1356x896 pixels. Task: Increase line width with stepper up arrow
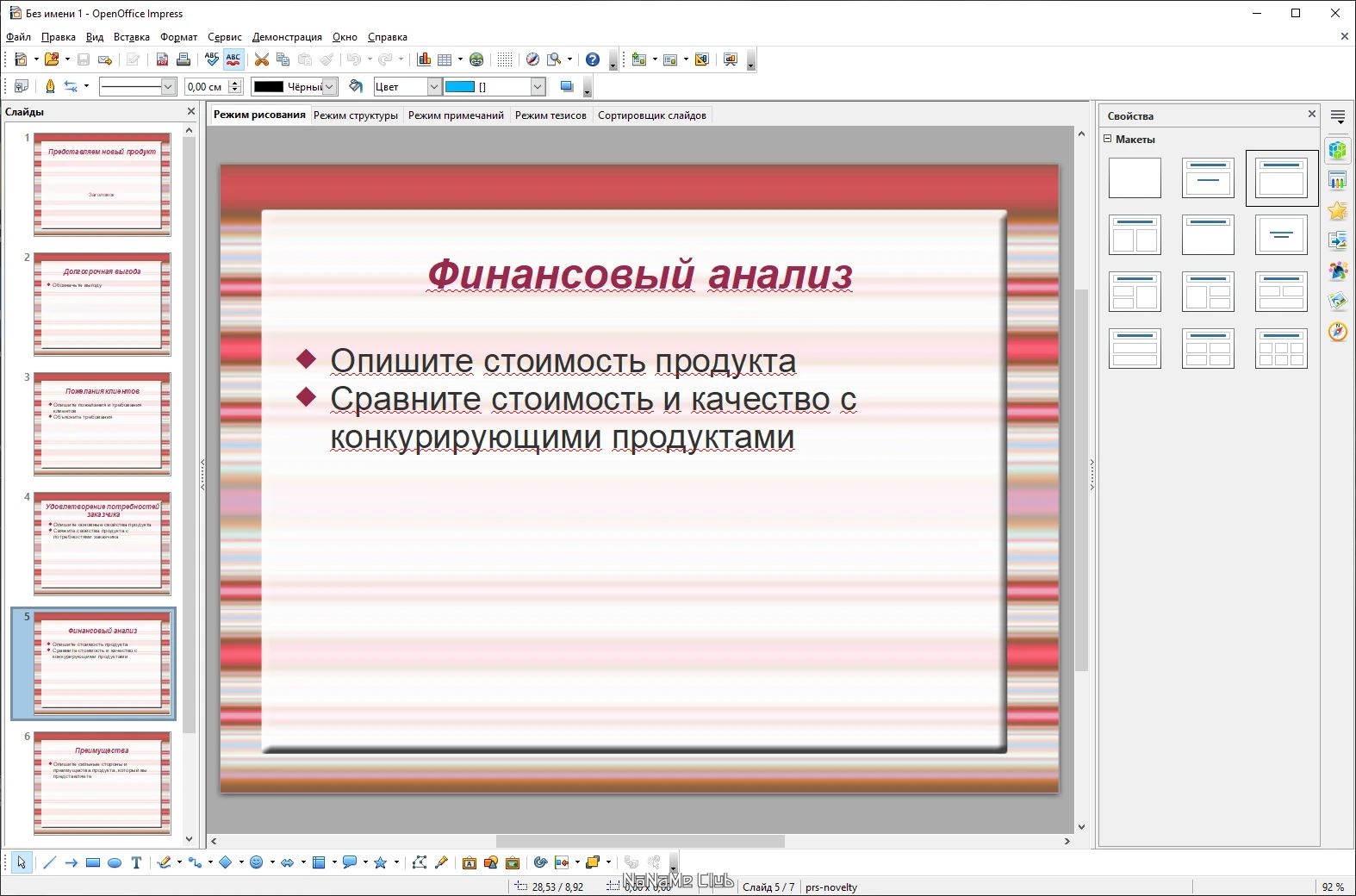point(235,82)
